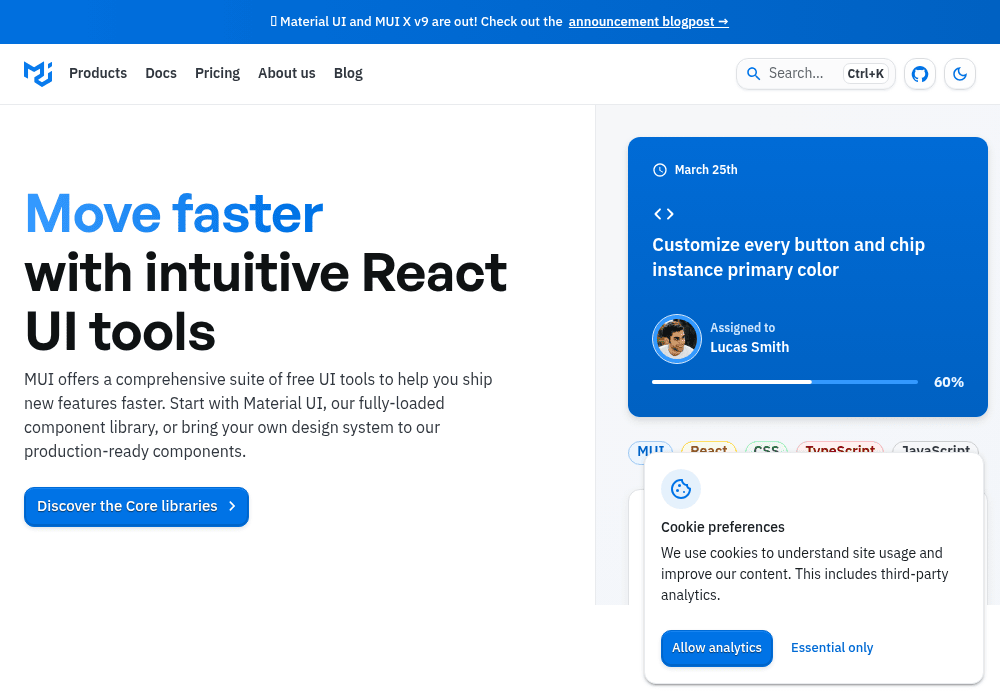The height and width of the screenshot is (700, 1000).
Task: Open the Docs menu
Action: click(x=161, y=73)
